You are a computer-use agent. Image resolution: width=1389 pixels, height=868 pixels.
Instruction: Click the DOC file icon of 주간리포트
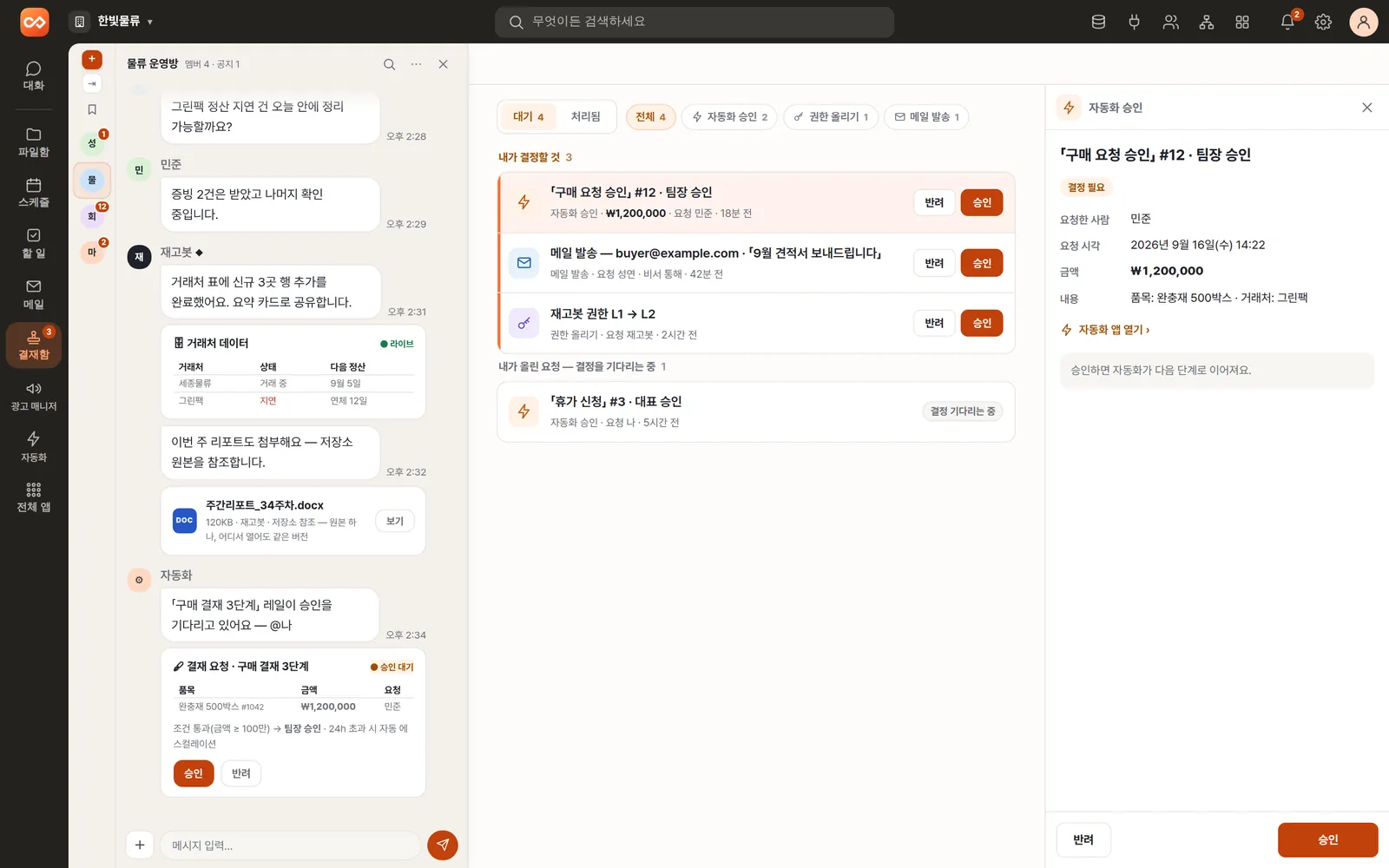pyautogui.click(x=185, y=521)
